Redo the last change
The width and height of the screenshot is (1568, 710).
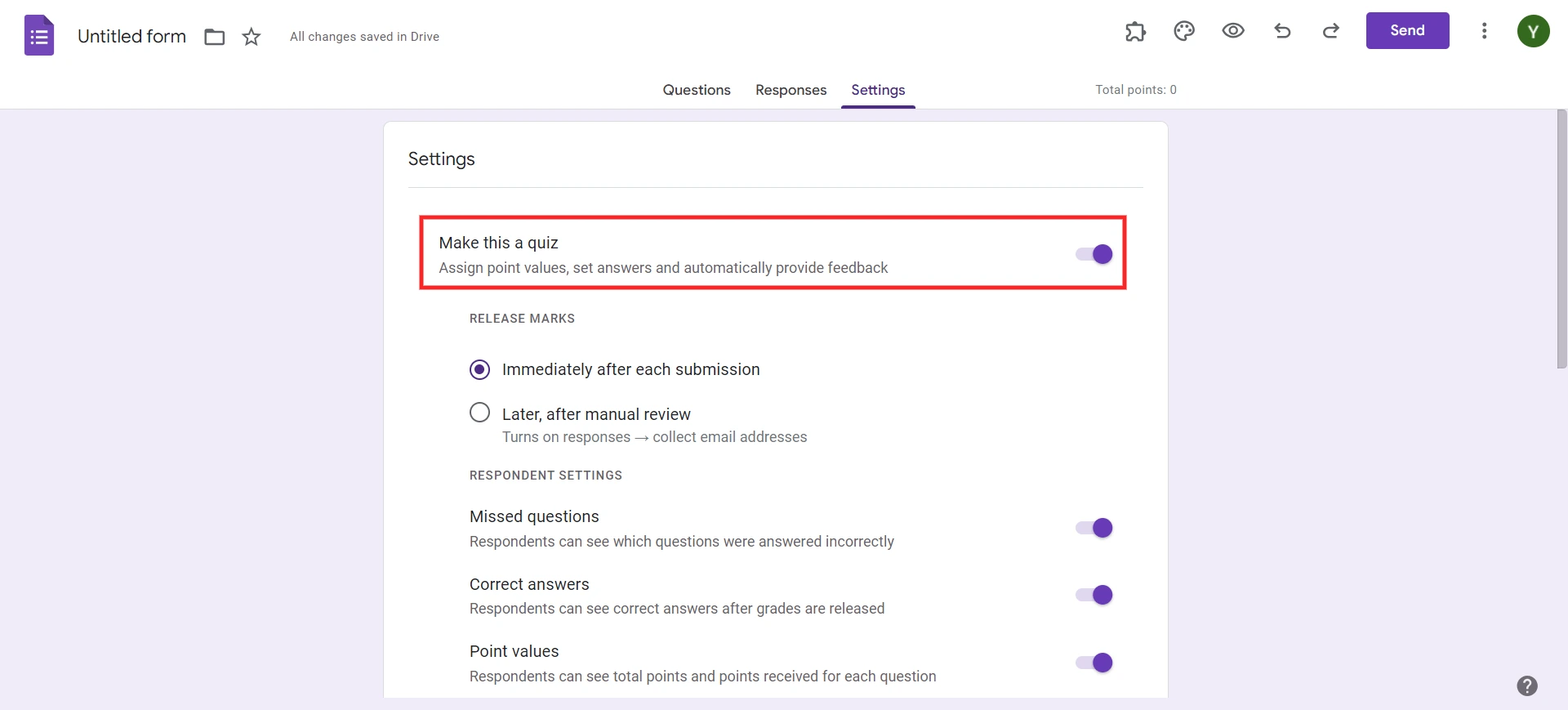pyautogui.click(x=1330, y=31)
